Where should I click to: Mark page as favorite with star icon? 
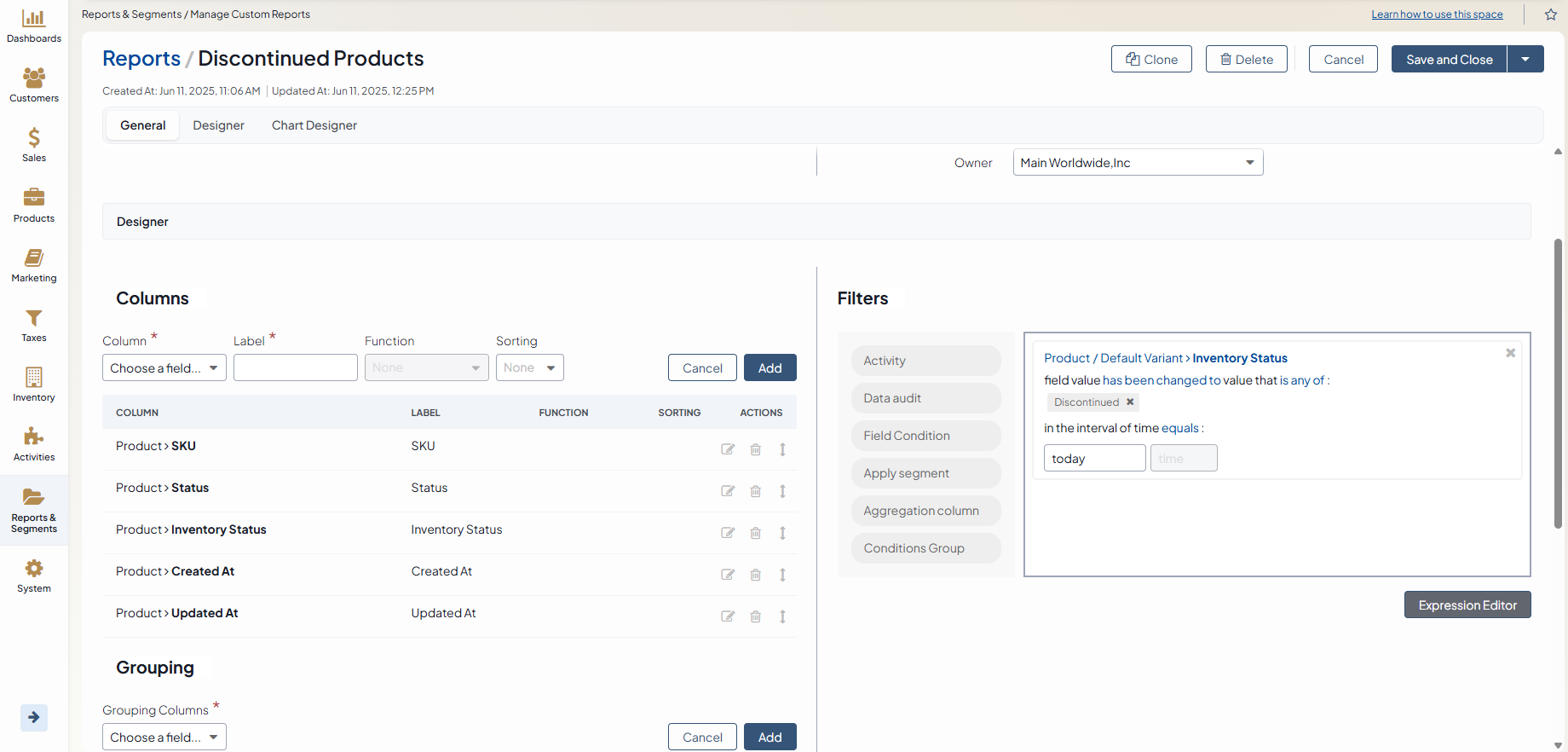pos(1551,14)
